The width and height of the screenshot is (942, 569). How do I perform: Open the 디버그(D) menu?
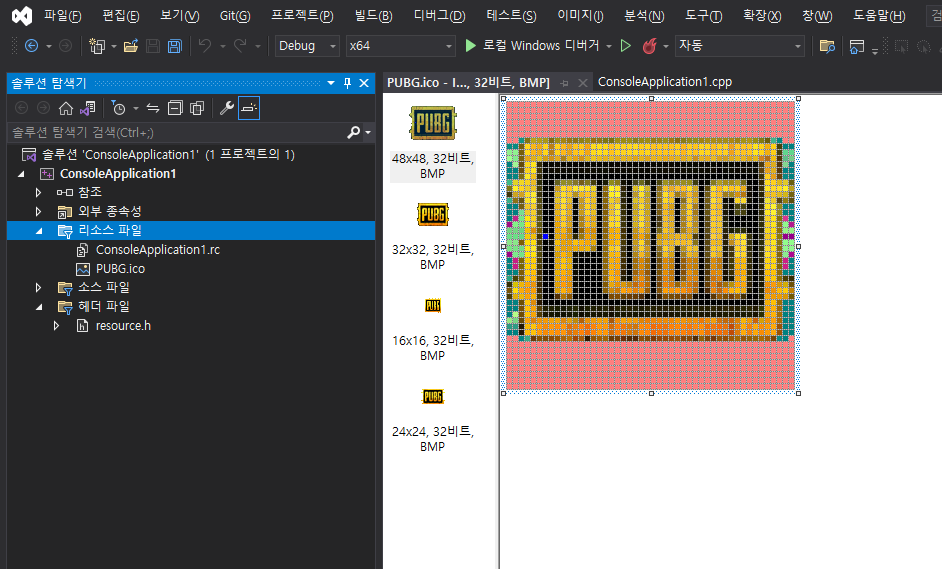[x=440, y=16]
